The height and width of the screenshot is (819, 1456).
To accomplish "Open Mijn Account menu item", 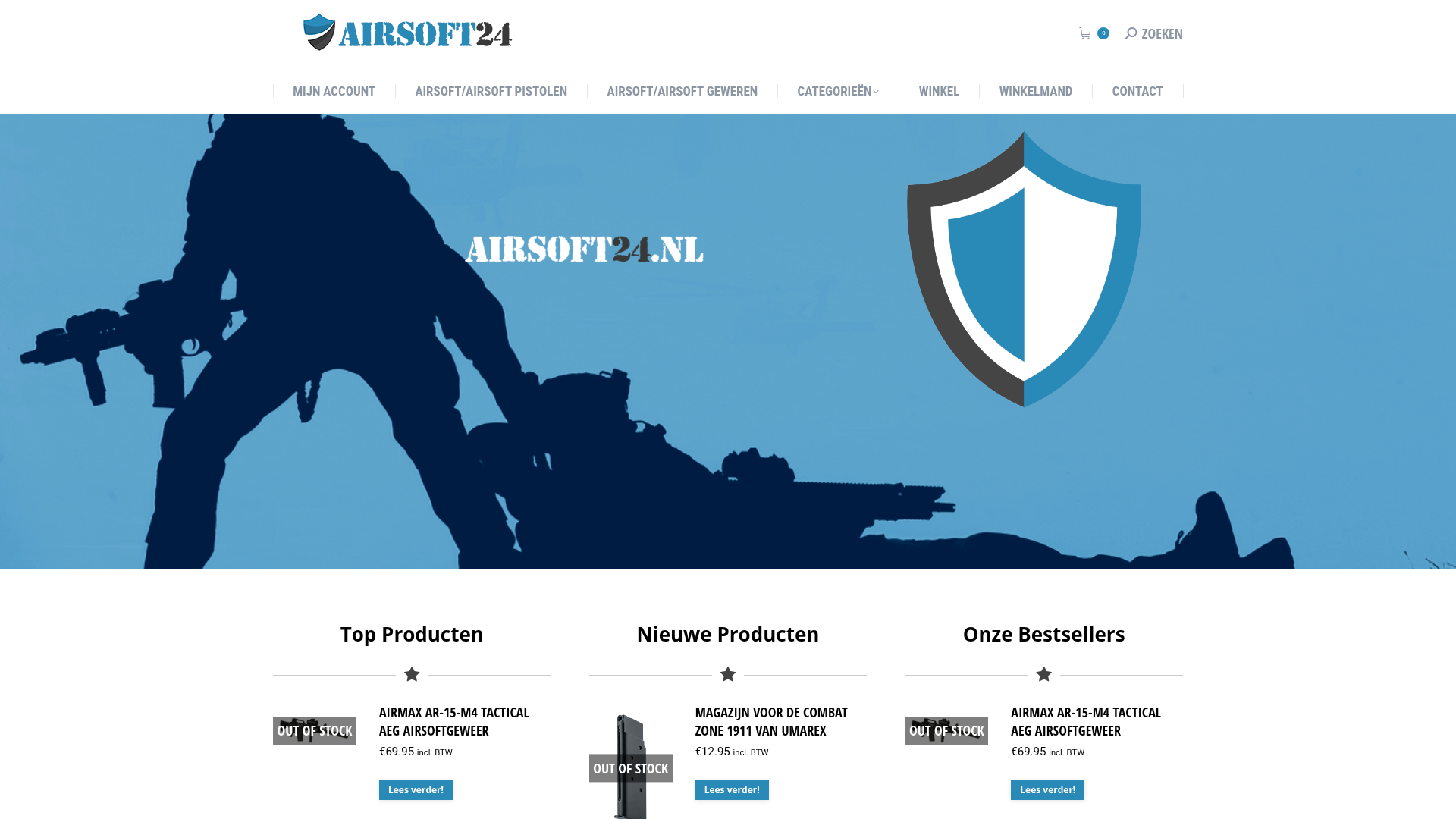I will click(x=334, y=91).
